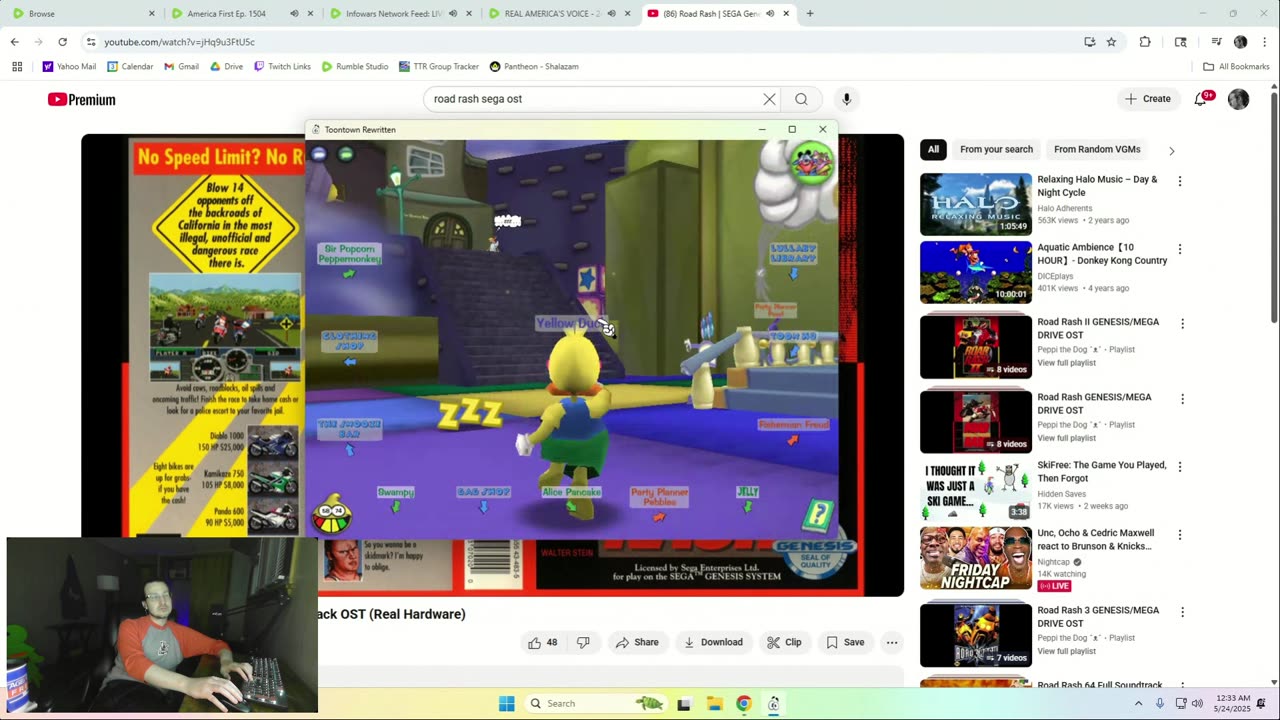Image resolution: width=1280 pixels, height=720 pixels.
Task: Select the From your search chip
Action: 996,149
